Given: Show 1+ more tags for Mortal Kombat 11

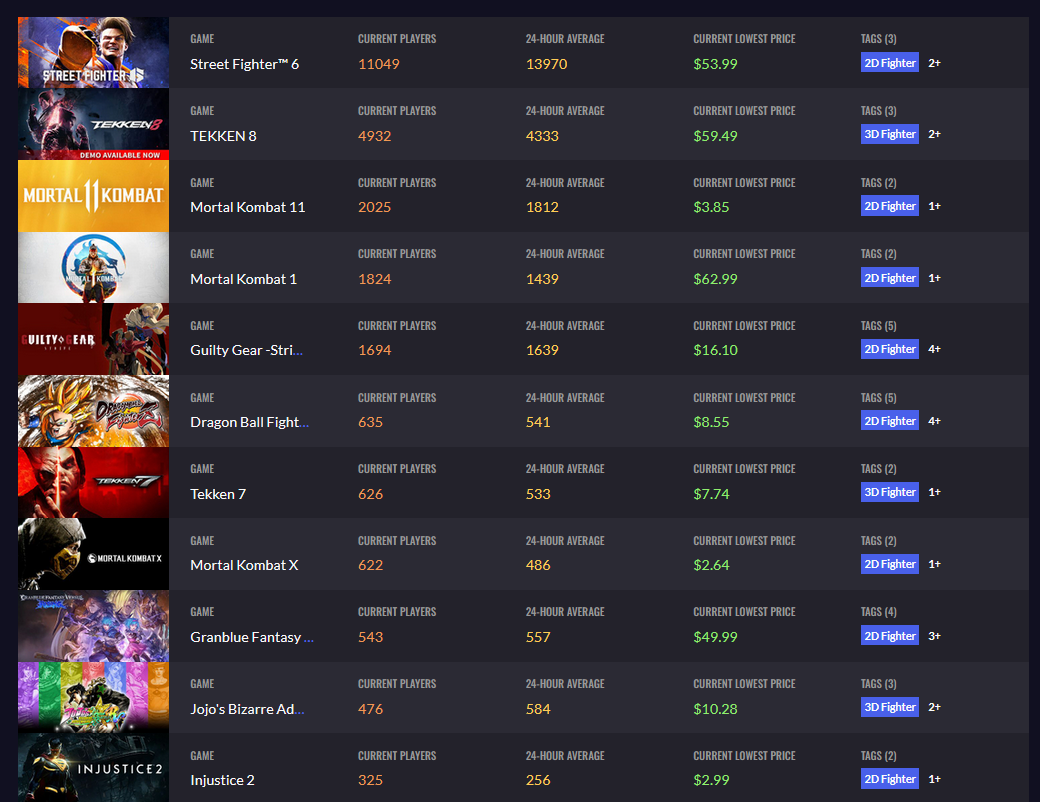Looking at the screenshot, I should pos(935,206).
